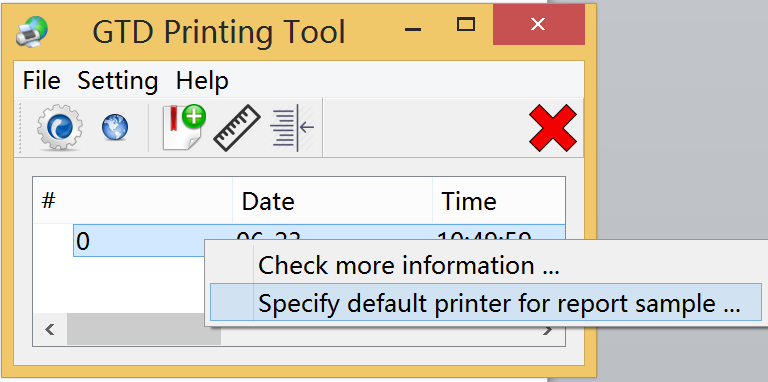Click the gear settings toolbar icon
Screen dimensions: 768x382
pos(60,127)
